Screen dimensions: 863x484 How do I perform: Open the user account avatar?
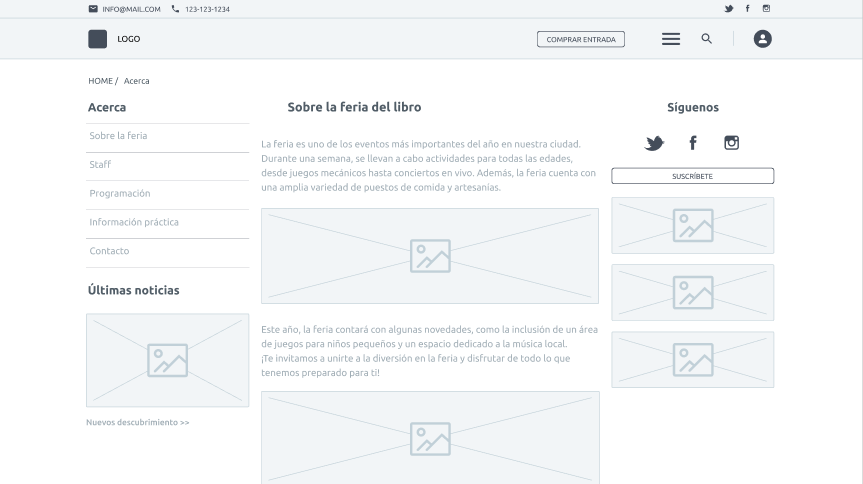tap(762, 39)
